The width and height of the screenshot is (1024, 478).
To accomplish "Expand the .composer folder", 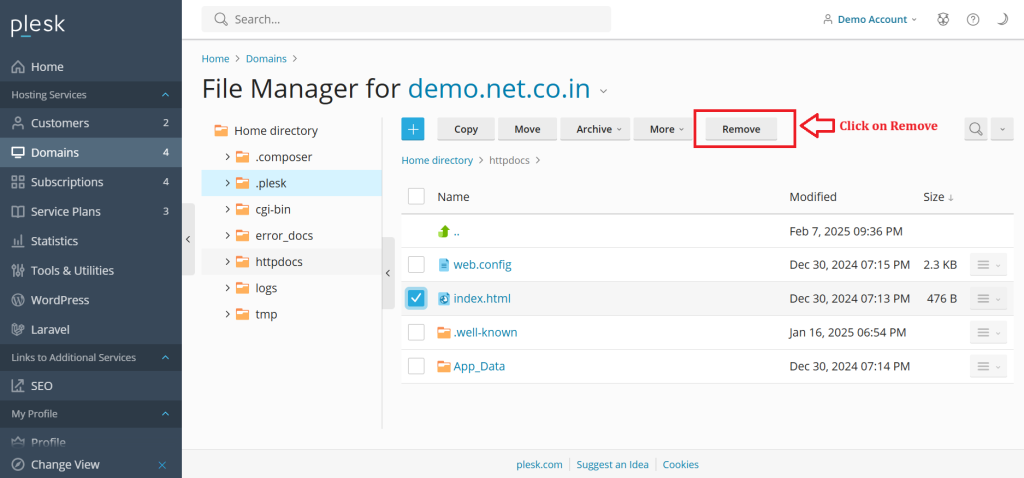I will [227, 157].
